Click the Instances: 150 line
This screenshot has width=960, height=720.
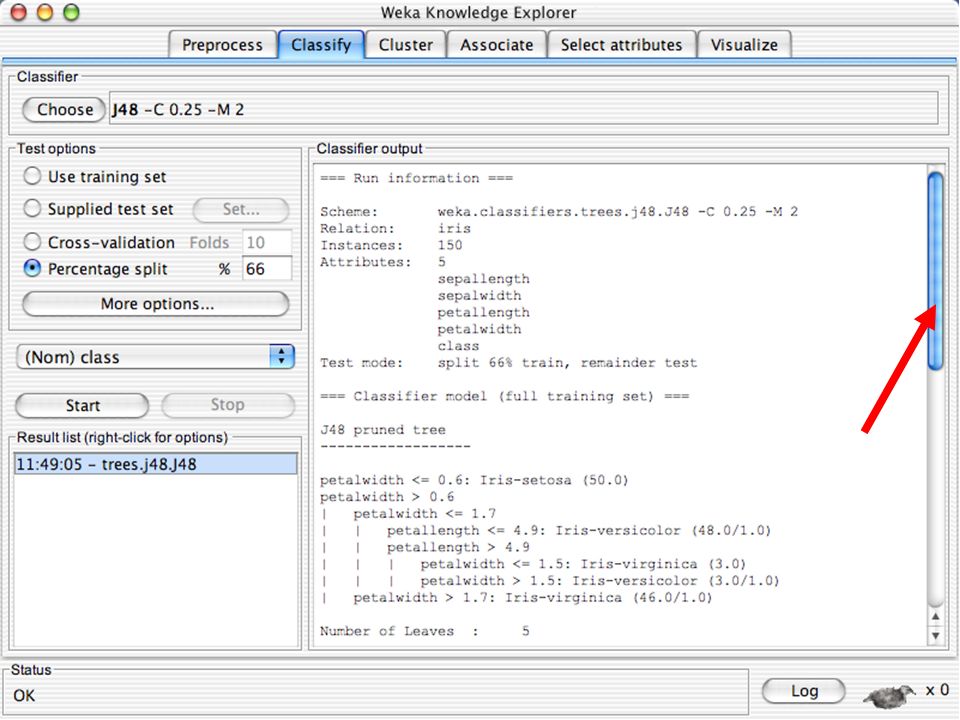point(391,245)
